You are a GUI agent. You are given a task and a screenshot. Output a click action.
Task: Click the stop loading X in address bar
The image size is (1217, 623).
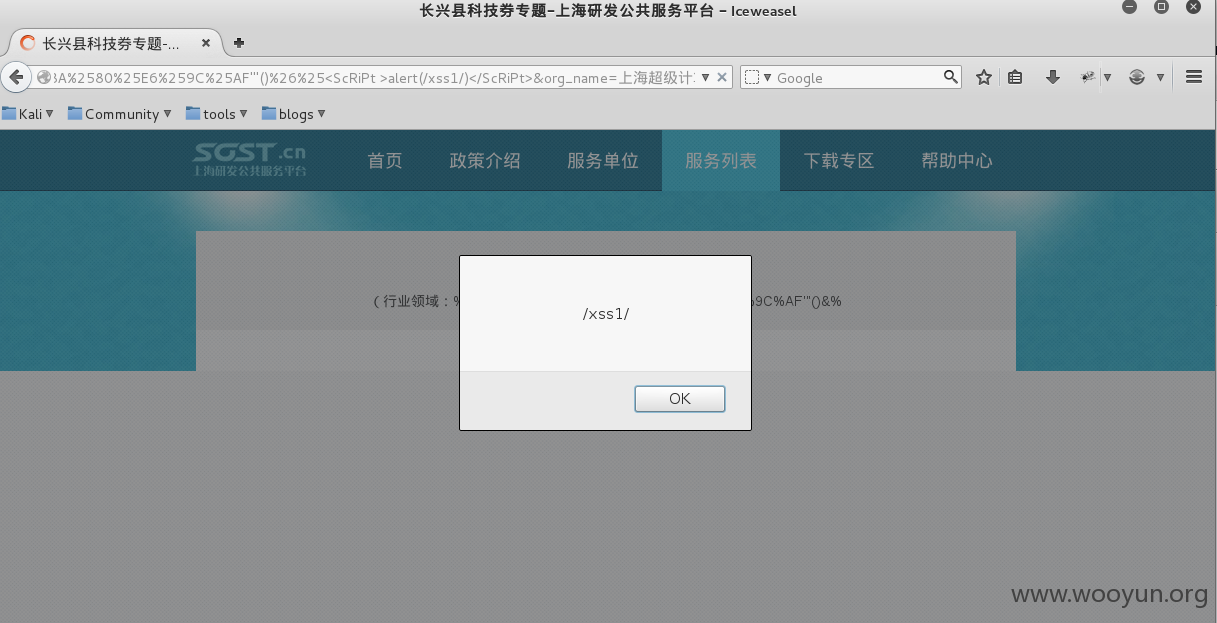[722, 77]
